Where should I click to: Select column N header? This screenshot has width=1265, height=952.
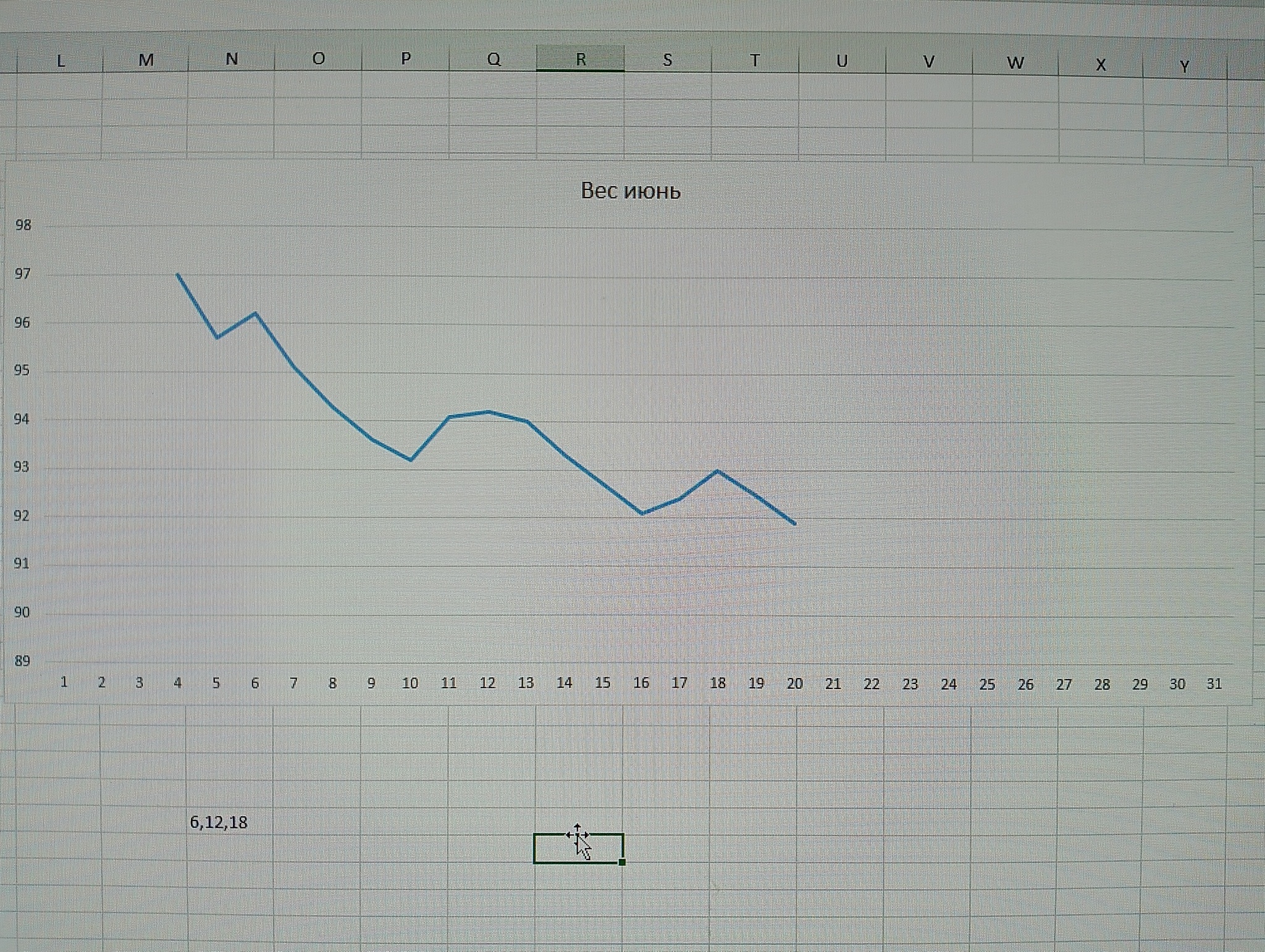tap(232, 59)
